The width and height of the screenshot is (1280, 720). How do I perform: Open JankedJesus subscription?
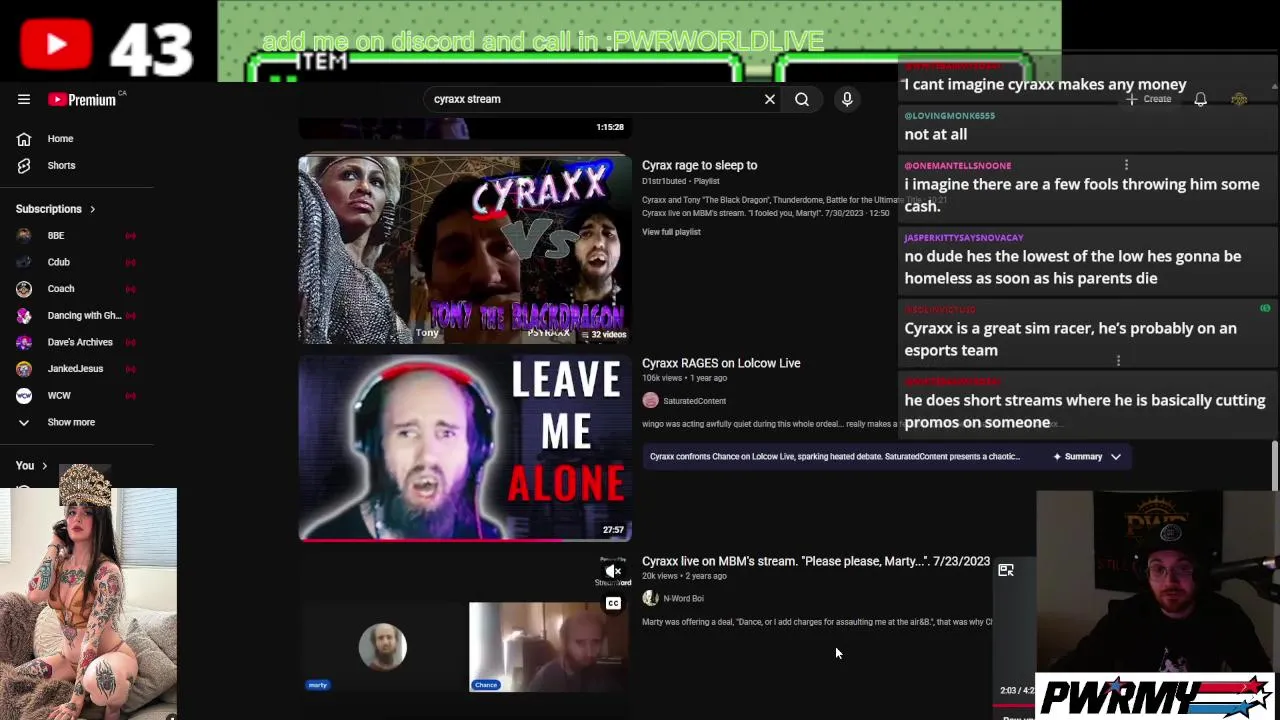coord(75,369)
